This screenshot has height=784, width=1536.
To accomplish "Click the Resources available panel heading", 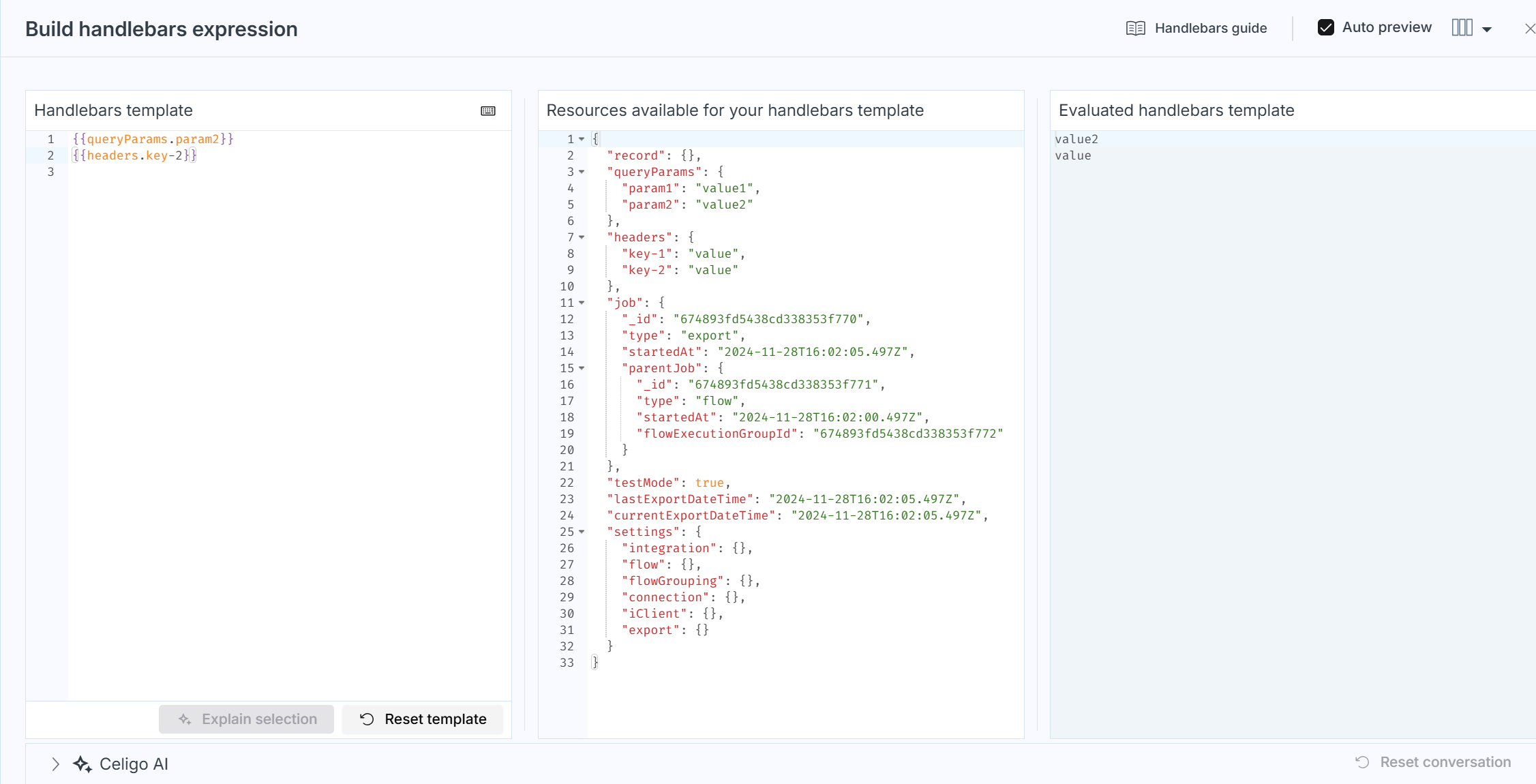I will (735, 110).
